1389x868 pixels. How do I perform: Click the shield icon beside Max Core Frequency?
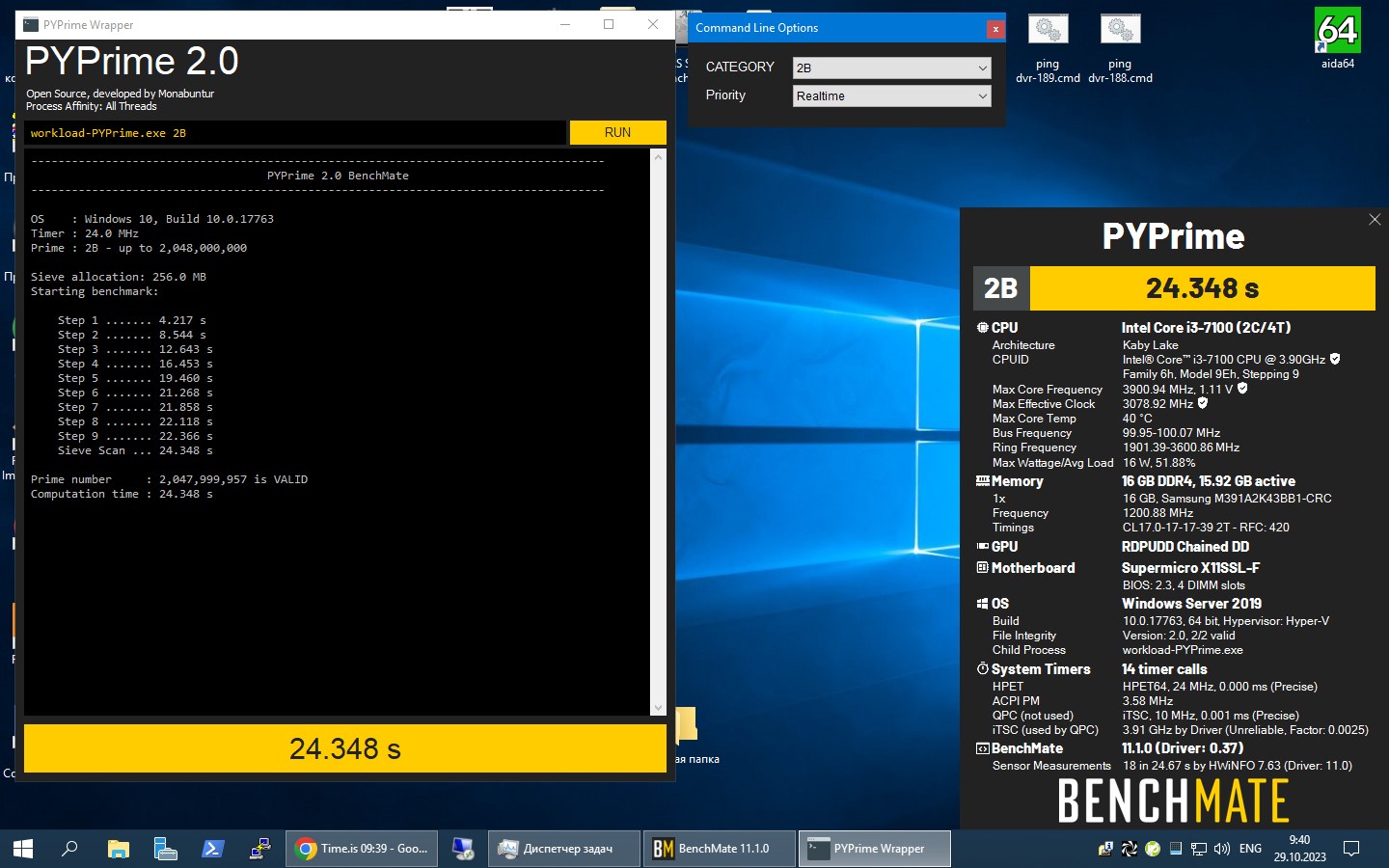(x=1242, y=389)
